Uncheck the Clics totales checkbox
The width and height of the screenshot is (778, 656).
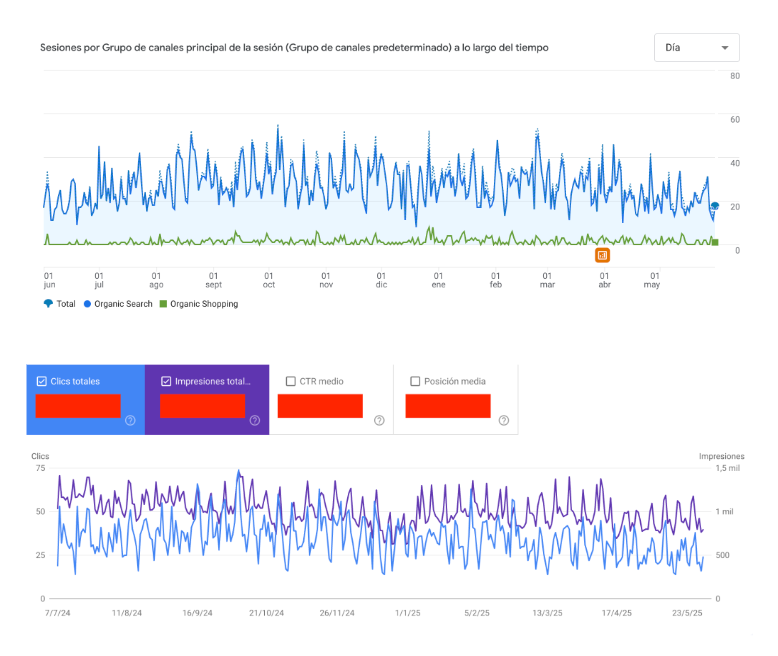(x=41, y=381)
